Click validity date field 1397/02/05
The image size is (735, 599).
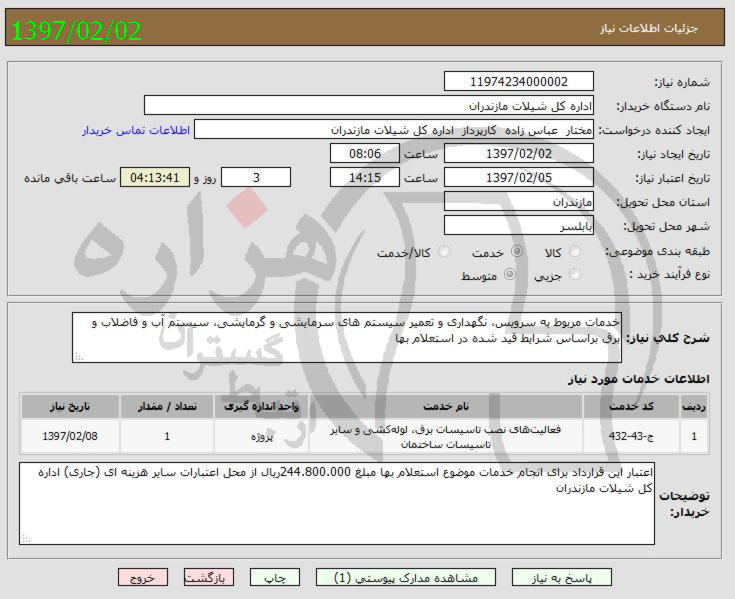click(519, 177)
